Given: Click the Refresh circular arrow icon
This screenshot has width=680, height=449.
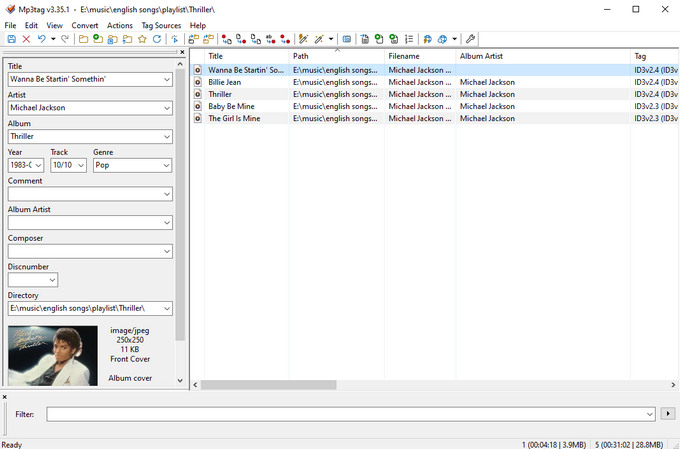Looking at the screenshot, I should [x=157, y=39].
